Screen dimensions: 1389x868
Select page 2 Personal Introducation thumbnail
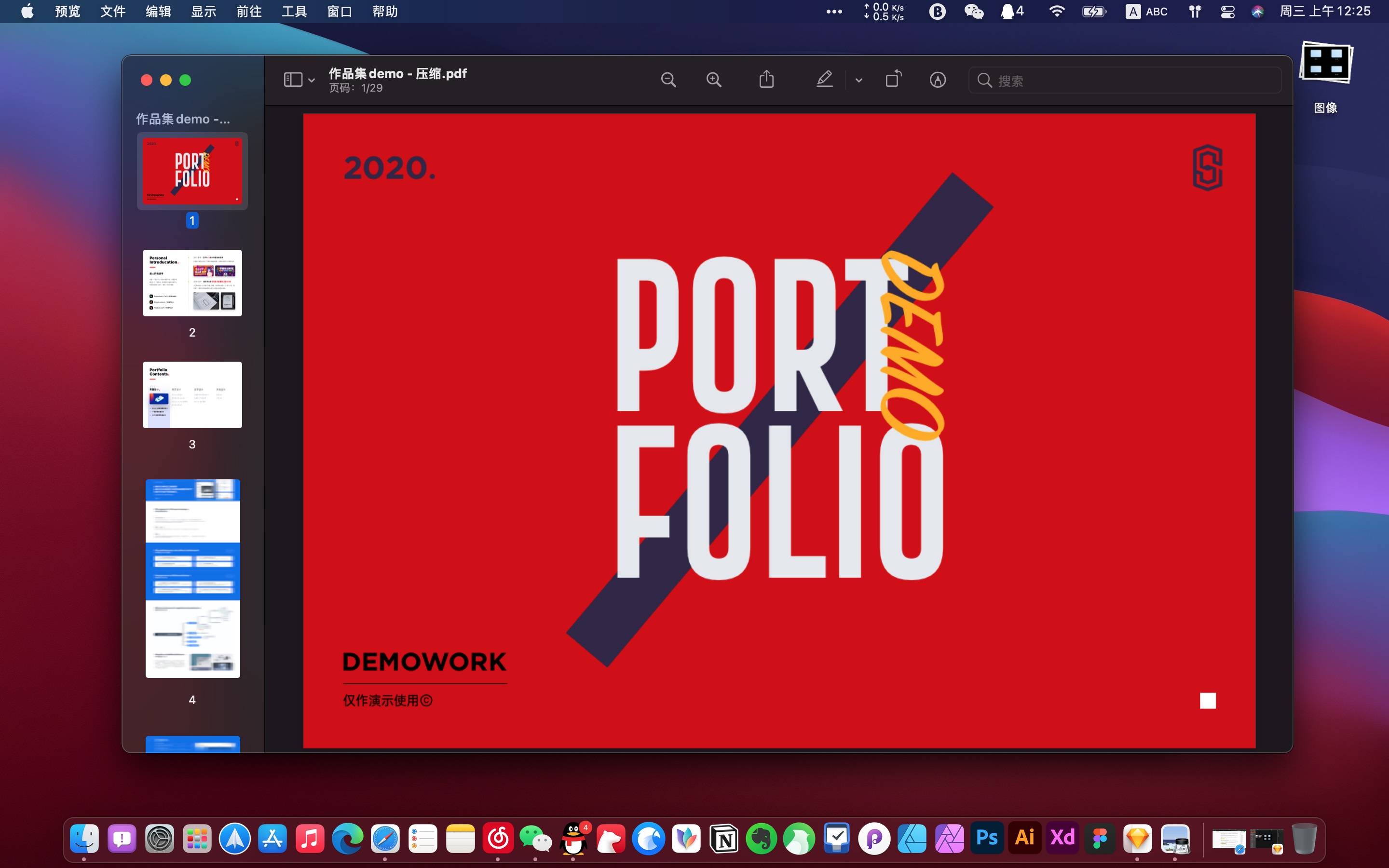[x=192, y=283]
